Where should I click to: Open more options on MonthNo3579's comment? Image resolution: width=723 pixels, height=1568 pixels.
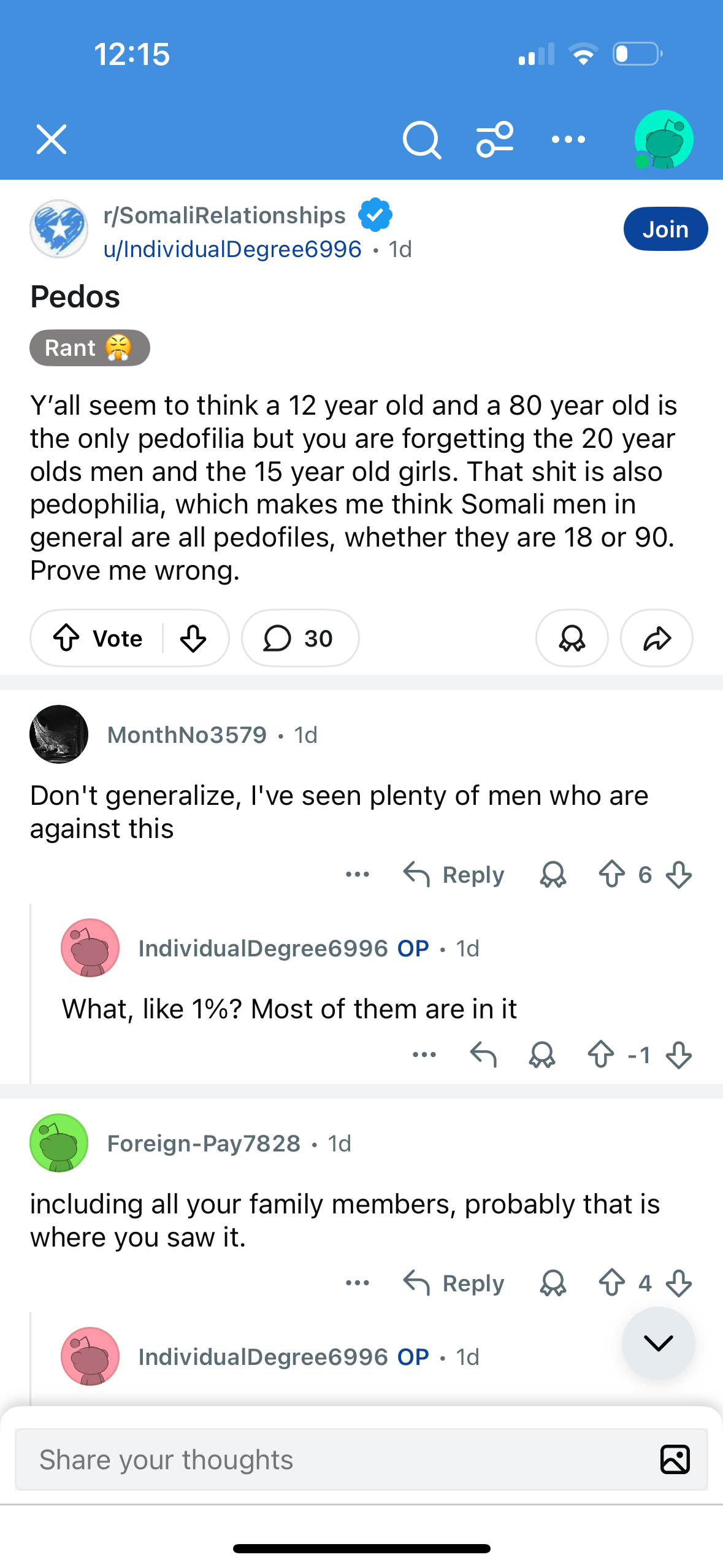coord(358,874)
